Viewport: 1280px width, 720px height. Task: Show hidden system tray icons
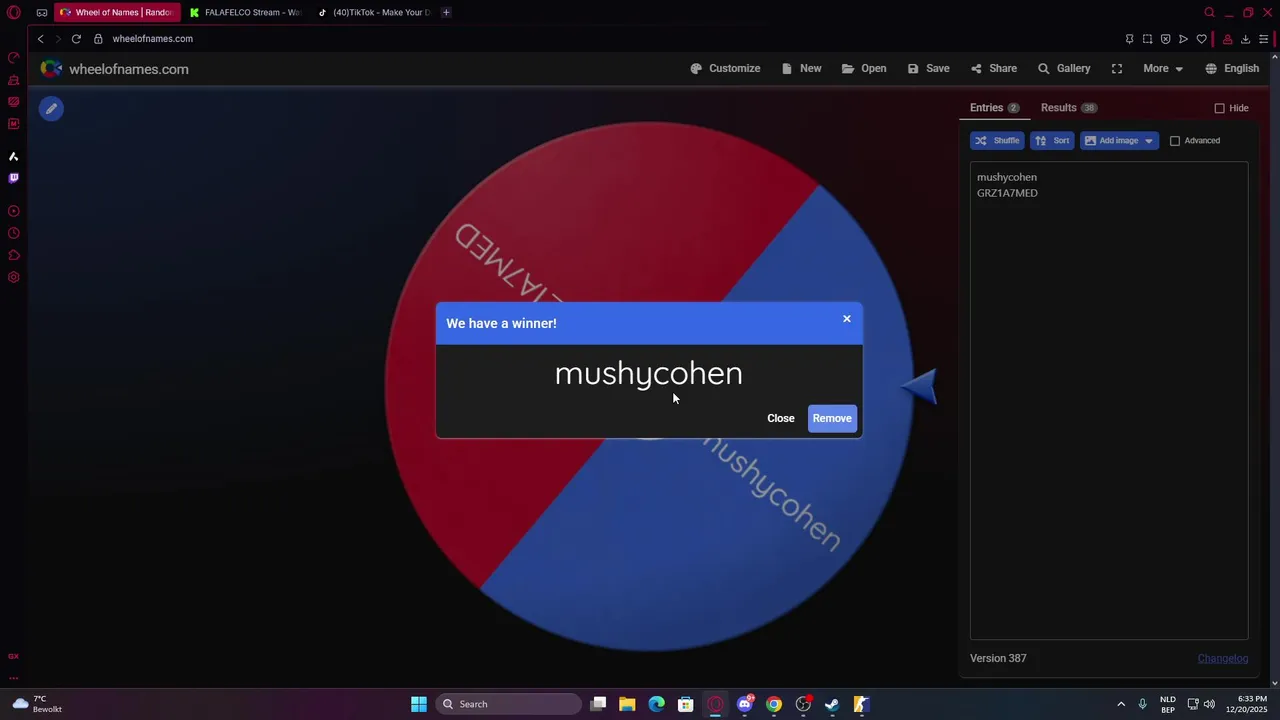coord(1121,704)
